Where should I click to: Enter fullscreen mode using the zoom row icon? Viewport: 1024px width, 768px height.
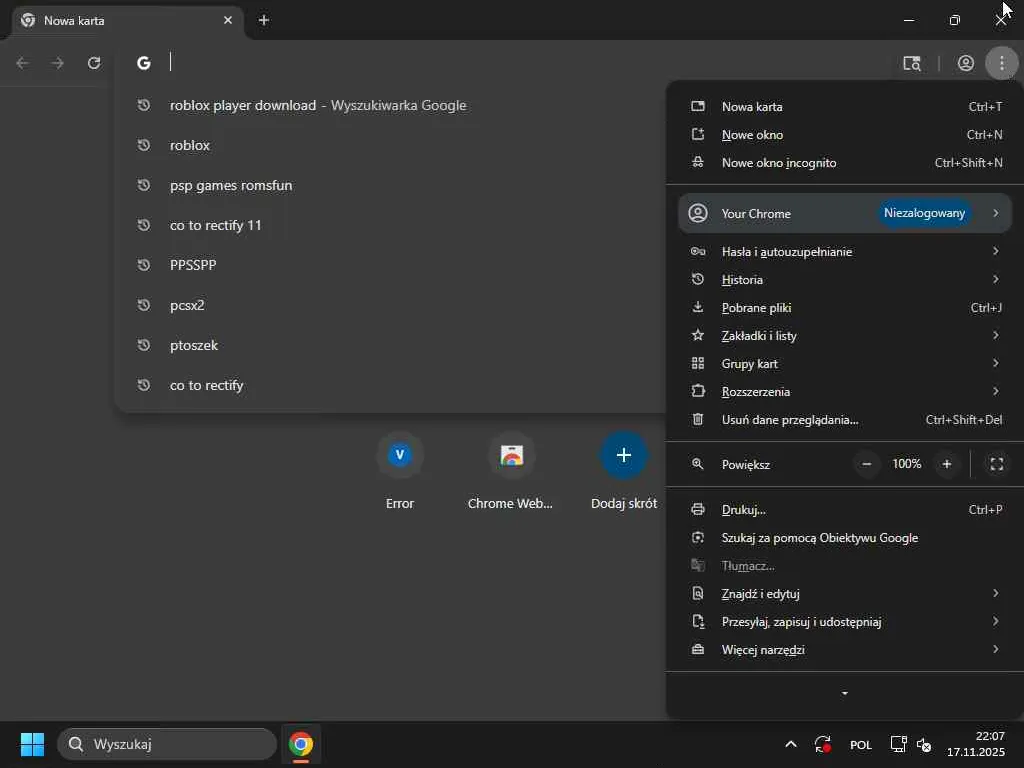pyautogui.click(x=996, y=464)
